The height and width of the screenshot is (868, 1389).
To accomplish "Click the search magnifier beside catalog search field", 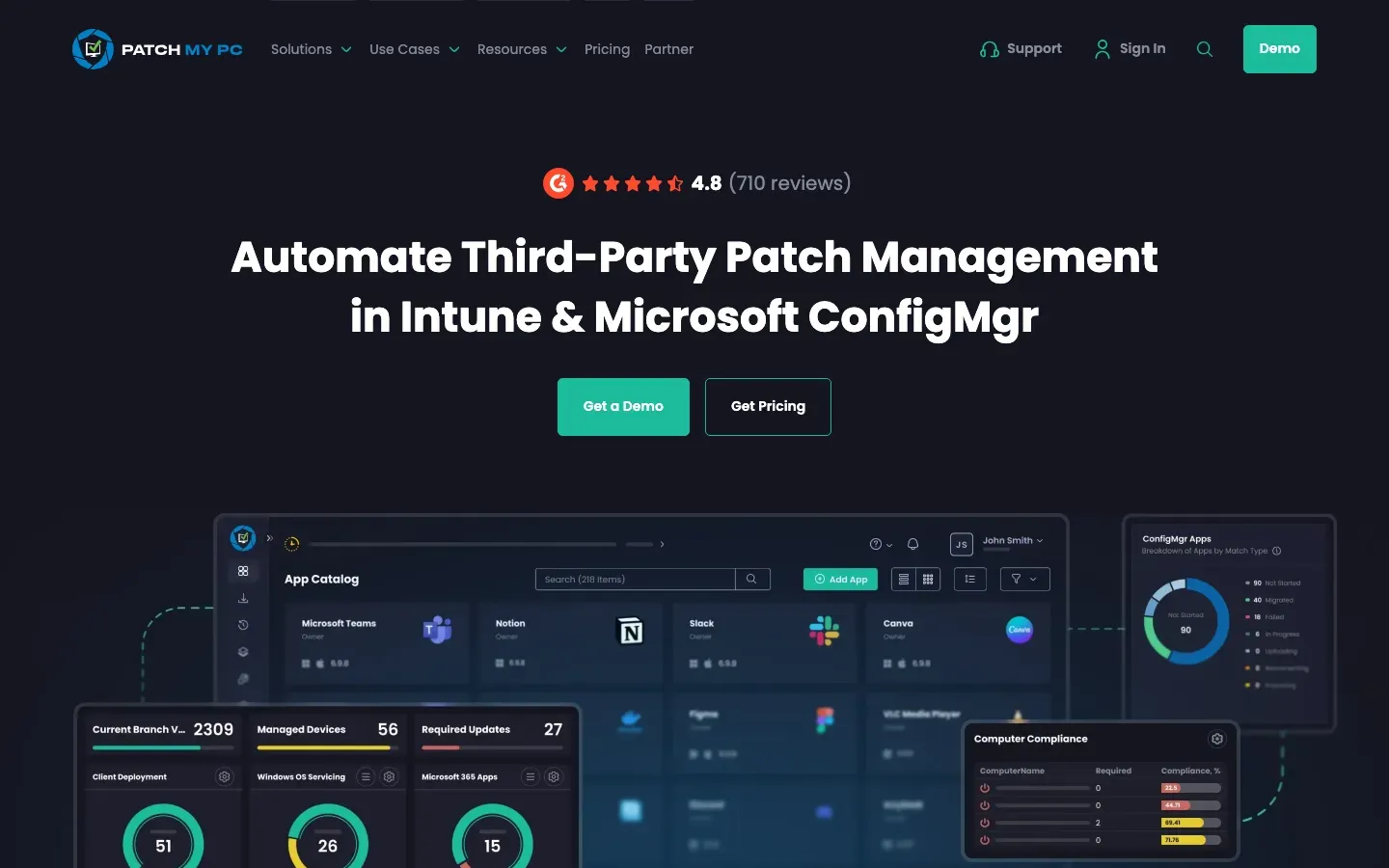I will [x=751, y=579].
